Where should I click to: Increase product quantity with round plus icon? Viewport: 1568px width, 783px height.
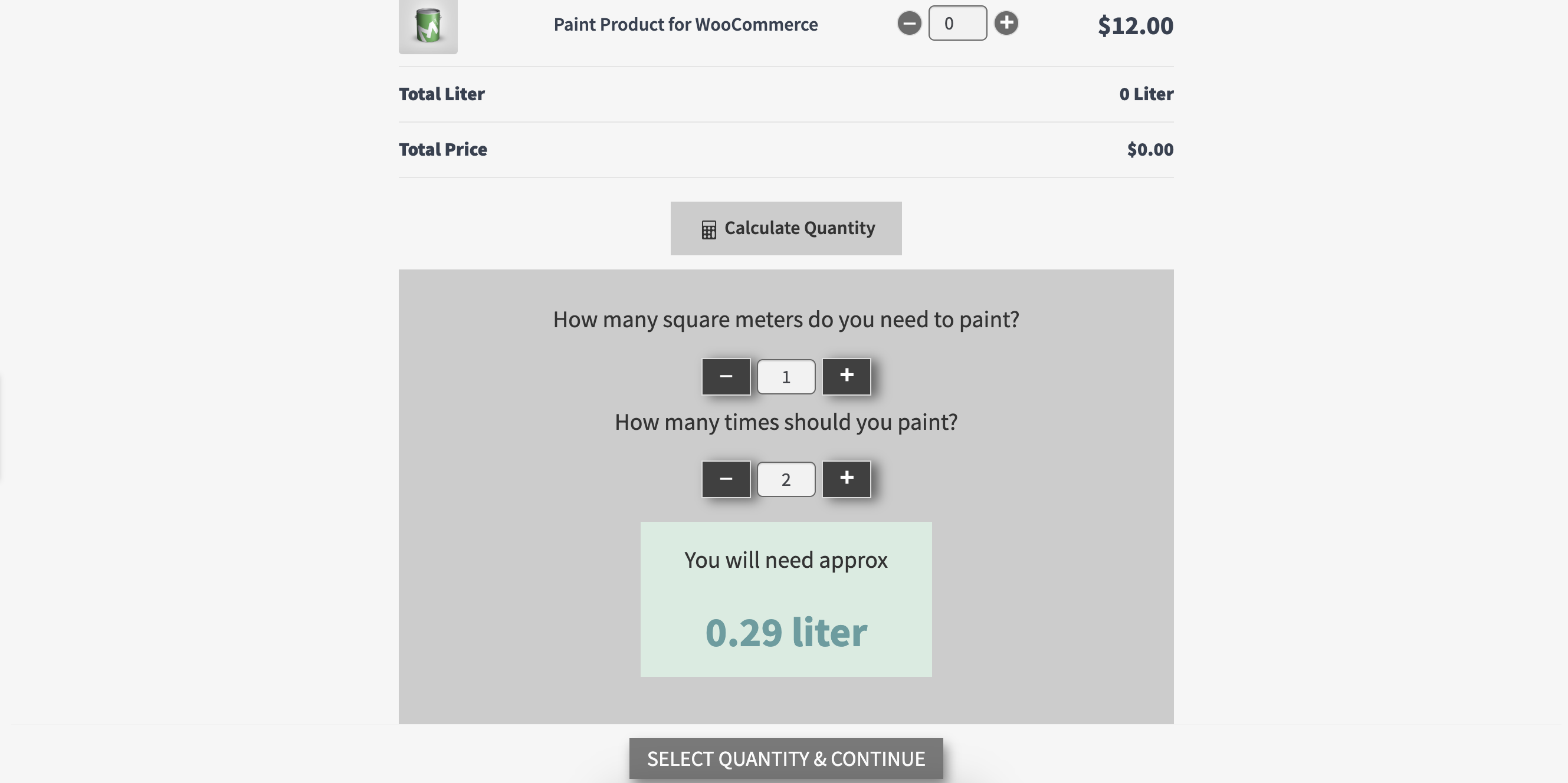point(1006,24)
